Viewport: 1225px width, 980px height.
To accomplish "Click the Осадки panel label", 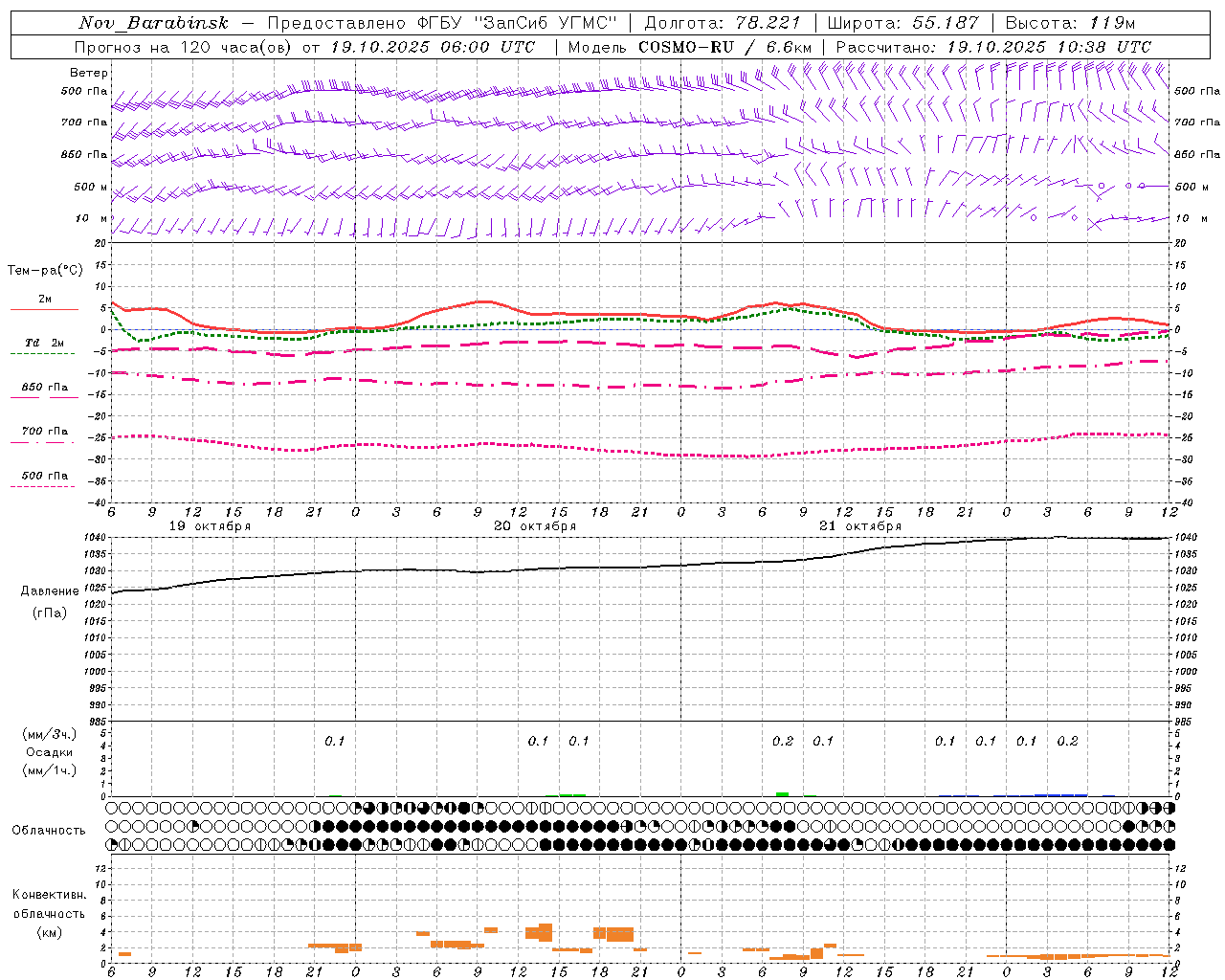I will [50, 752].
